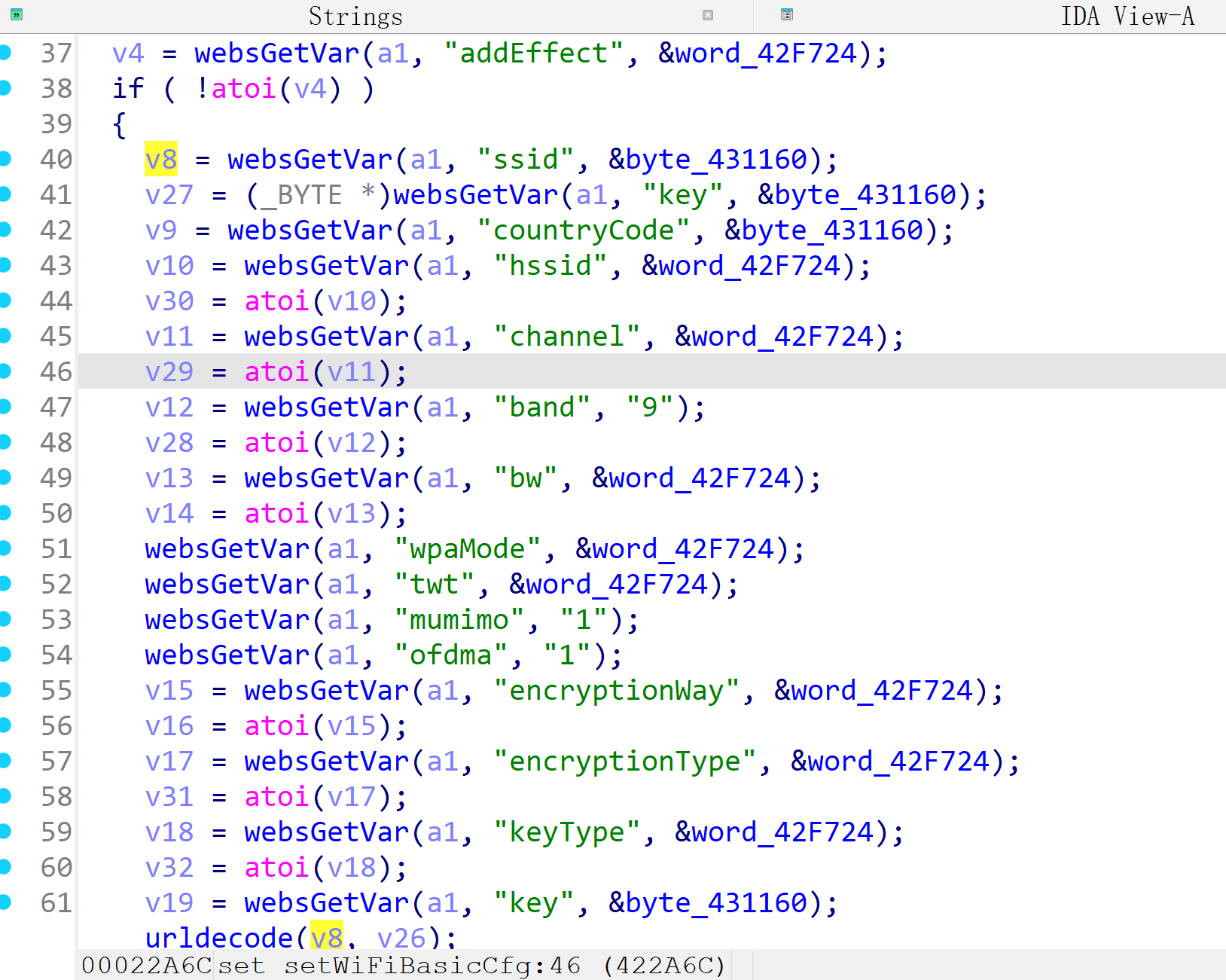Click variable v26 in urldecode call
This screenshot has height=980, width=1226.
(x=401, y=937)
